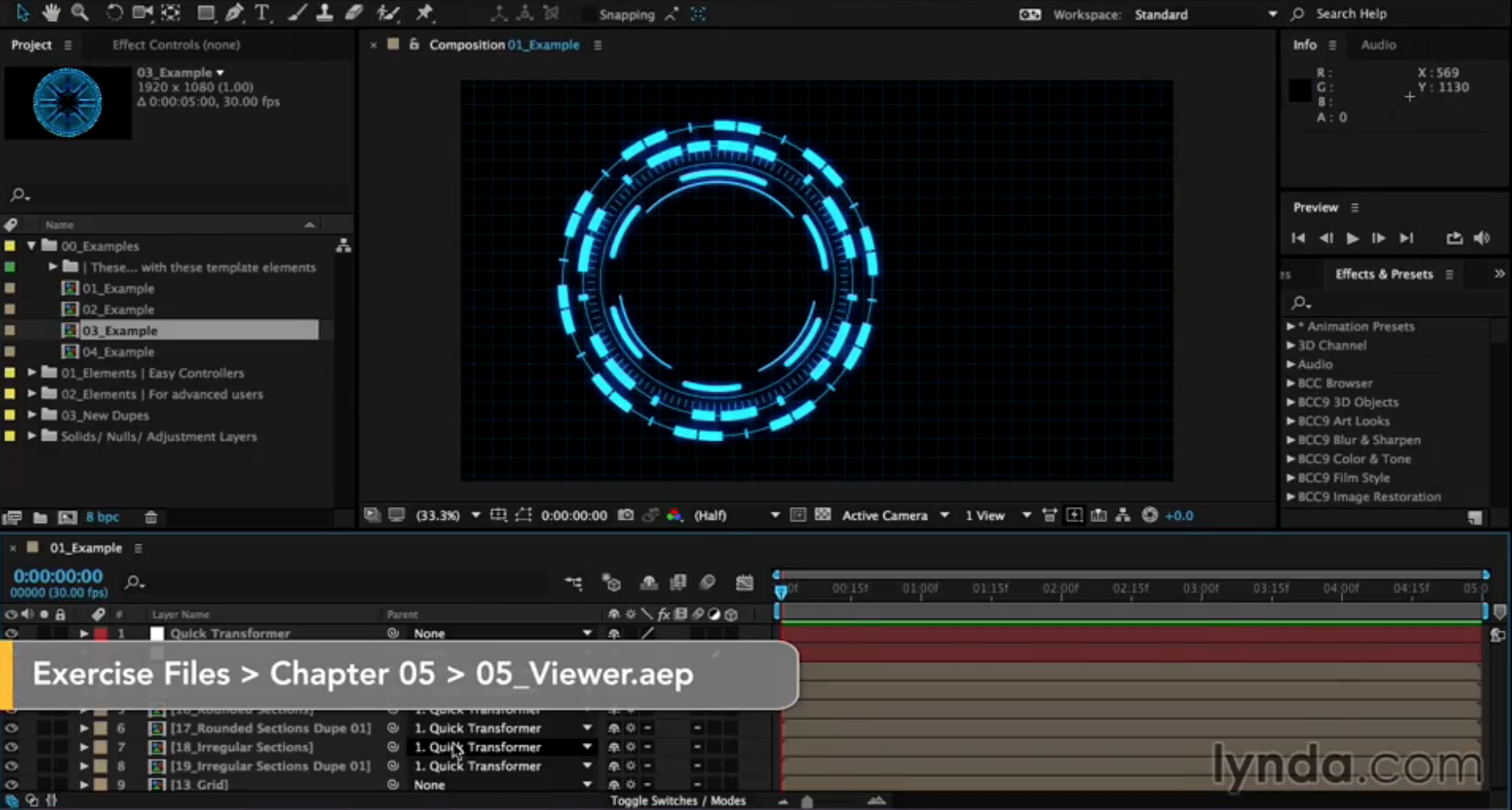Image resolution: width=1512 pixels, height=810 pixels.
Task: Open the 1 View layout dropdown
Action: [x=998, y=515]
